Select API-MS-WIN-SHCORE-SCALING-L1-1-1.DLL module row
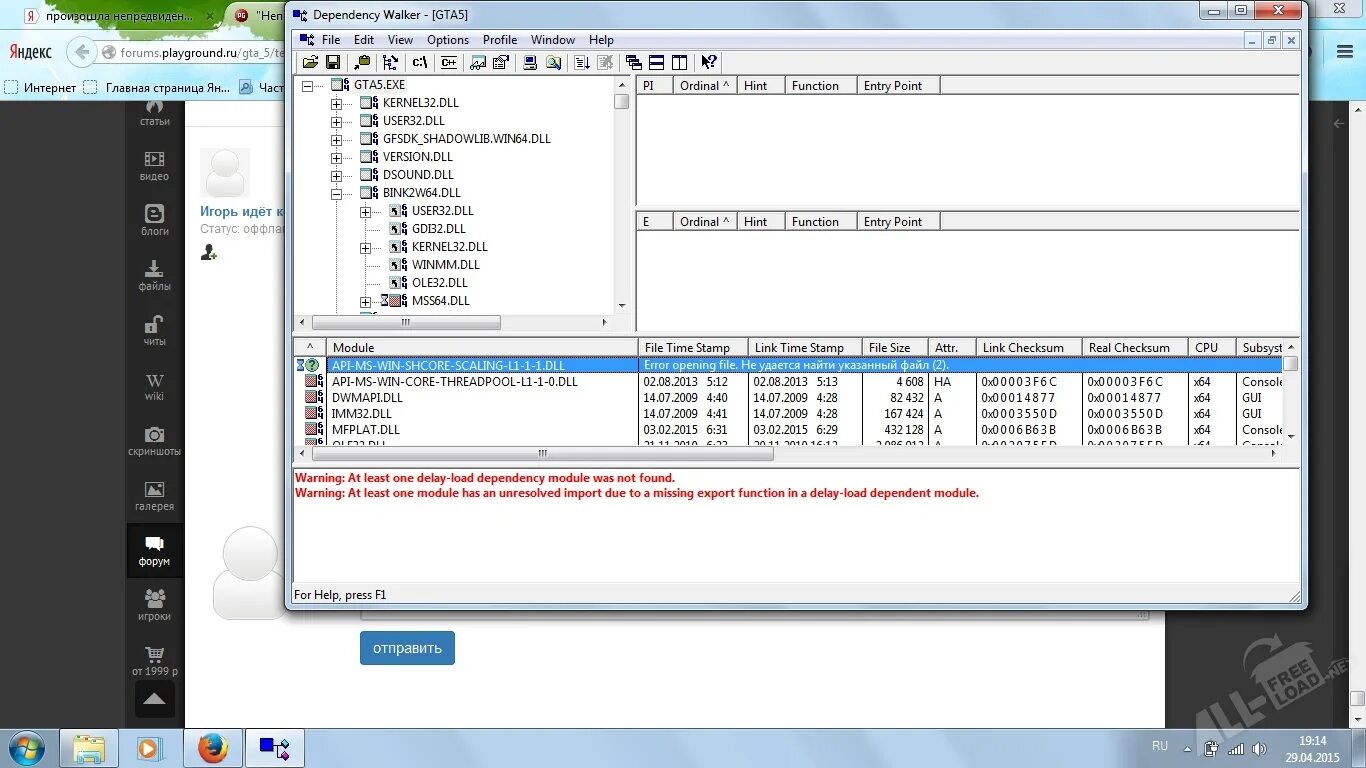 (788, 366)
